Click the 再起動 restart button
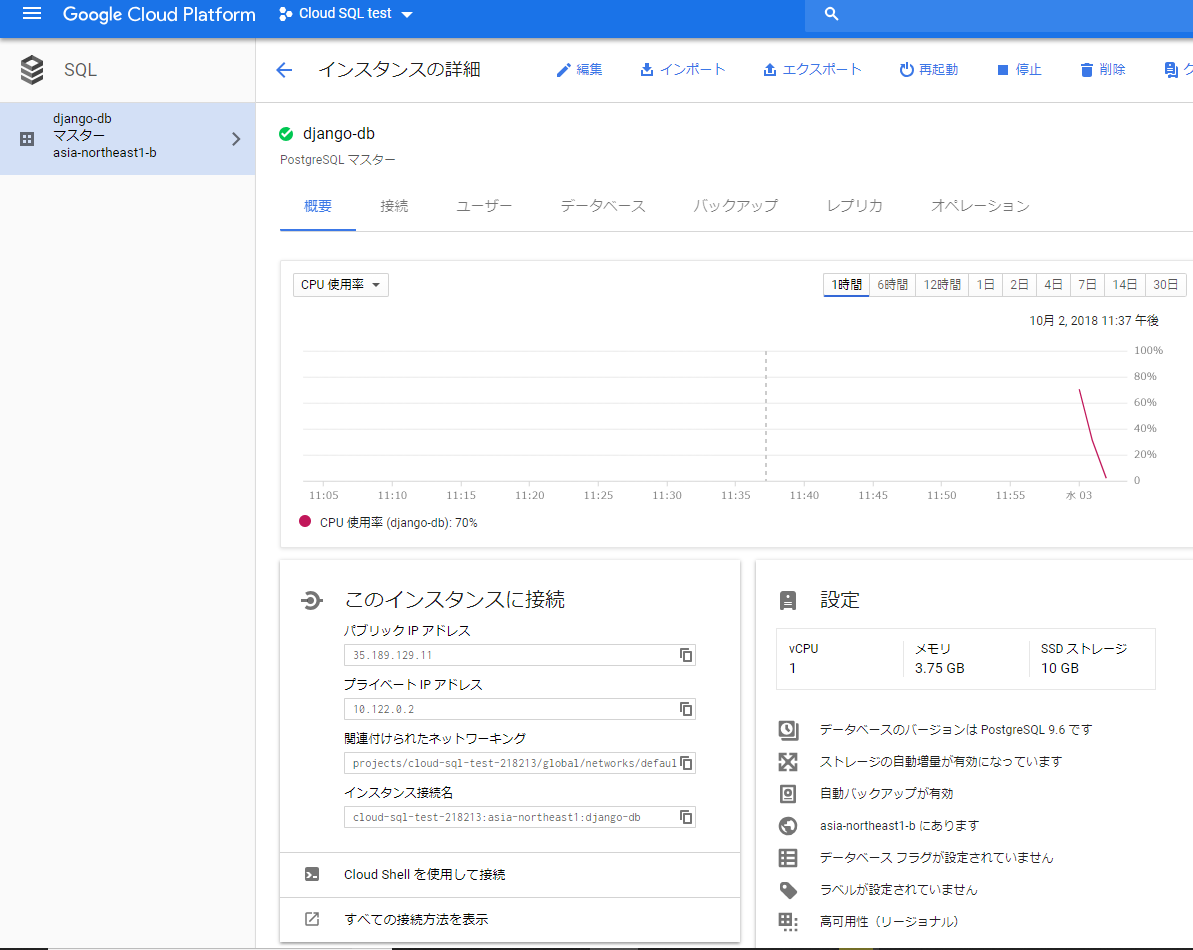Screen dimensions: 1193x950 click(928, 70)
